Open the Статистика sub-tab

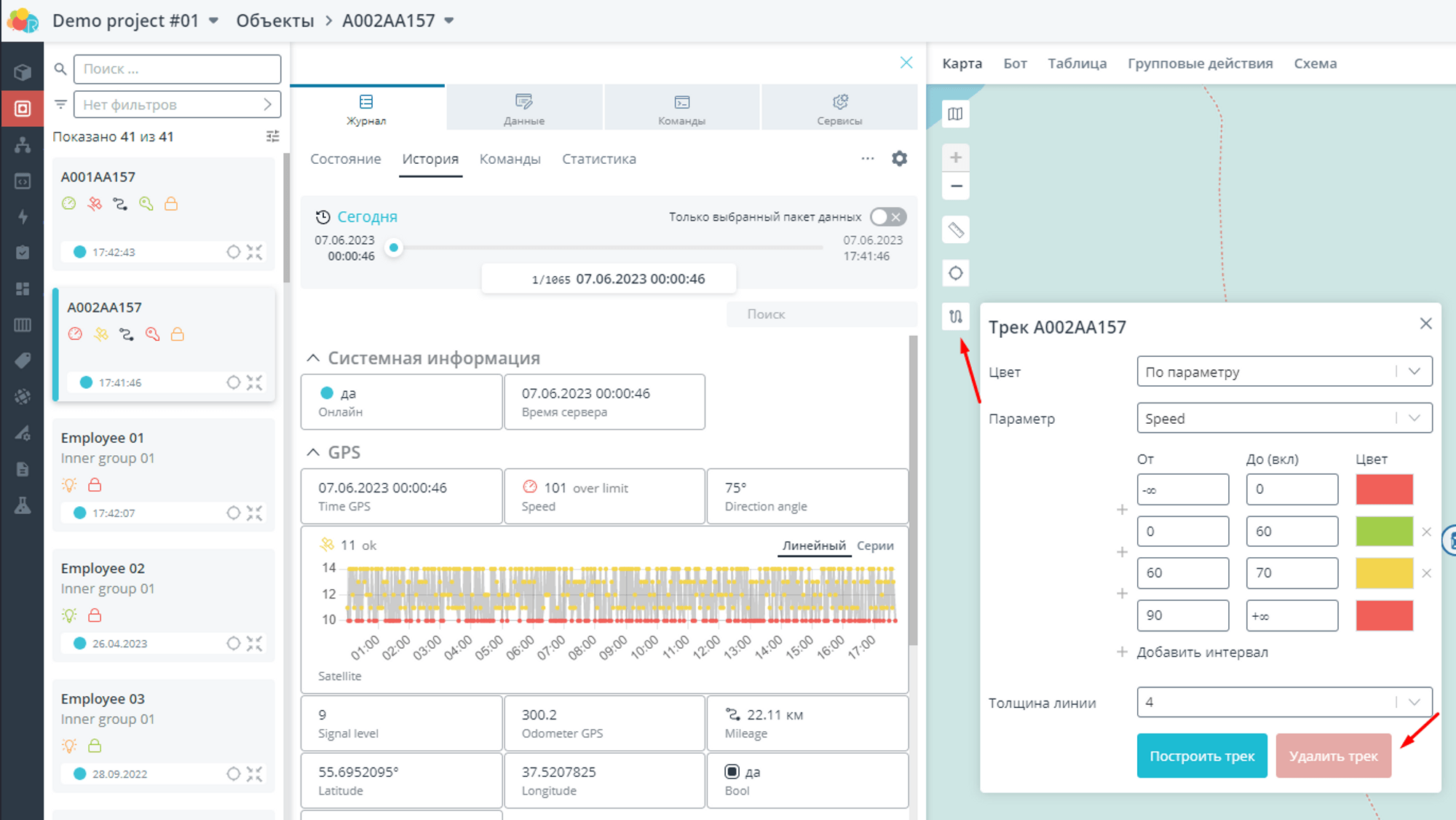[598, 159]
